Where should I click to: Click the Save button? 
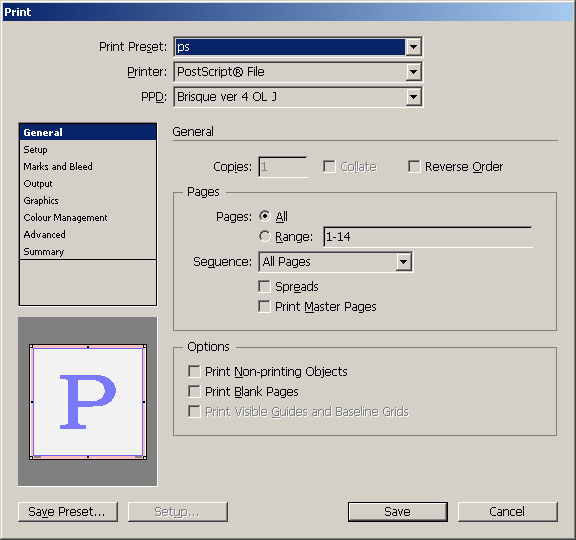(x=398, y=512)
